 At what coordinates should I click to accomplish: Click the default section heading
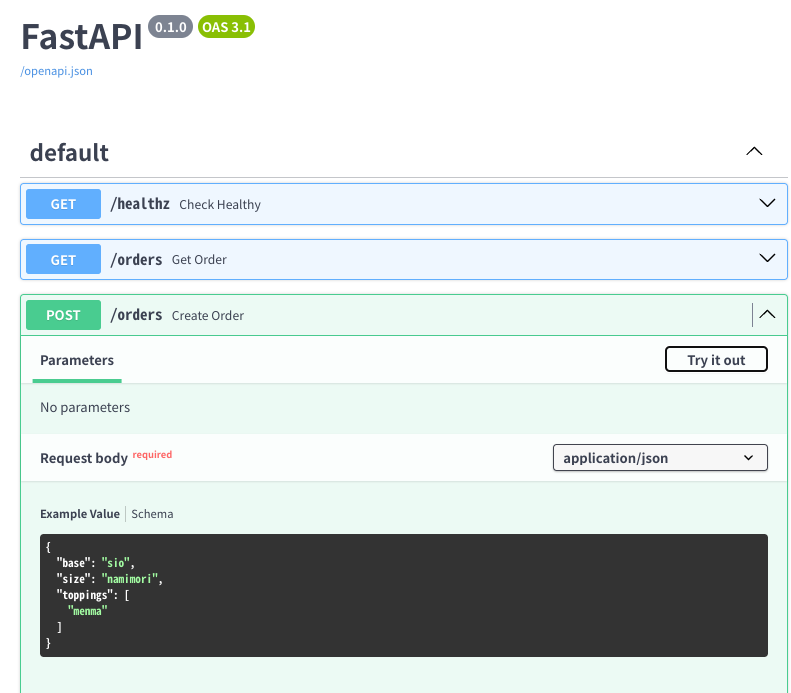click(69, 152)
